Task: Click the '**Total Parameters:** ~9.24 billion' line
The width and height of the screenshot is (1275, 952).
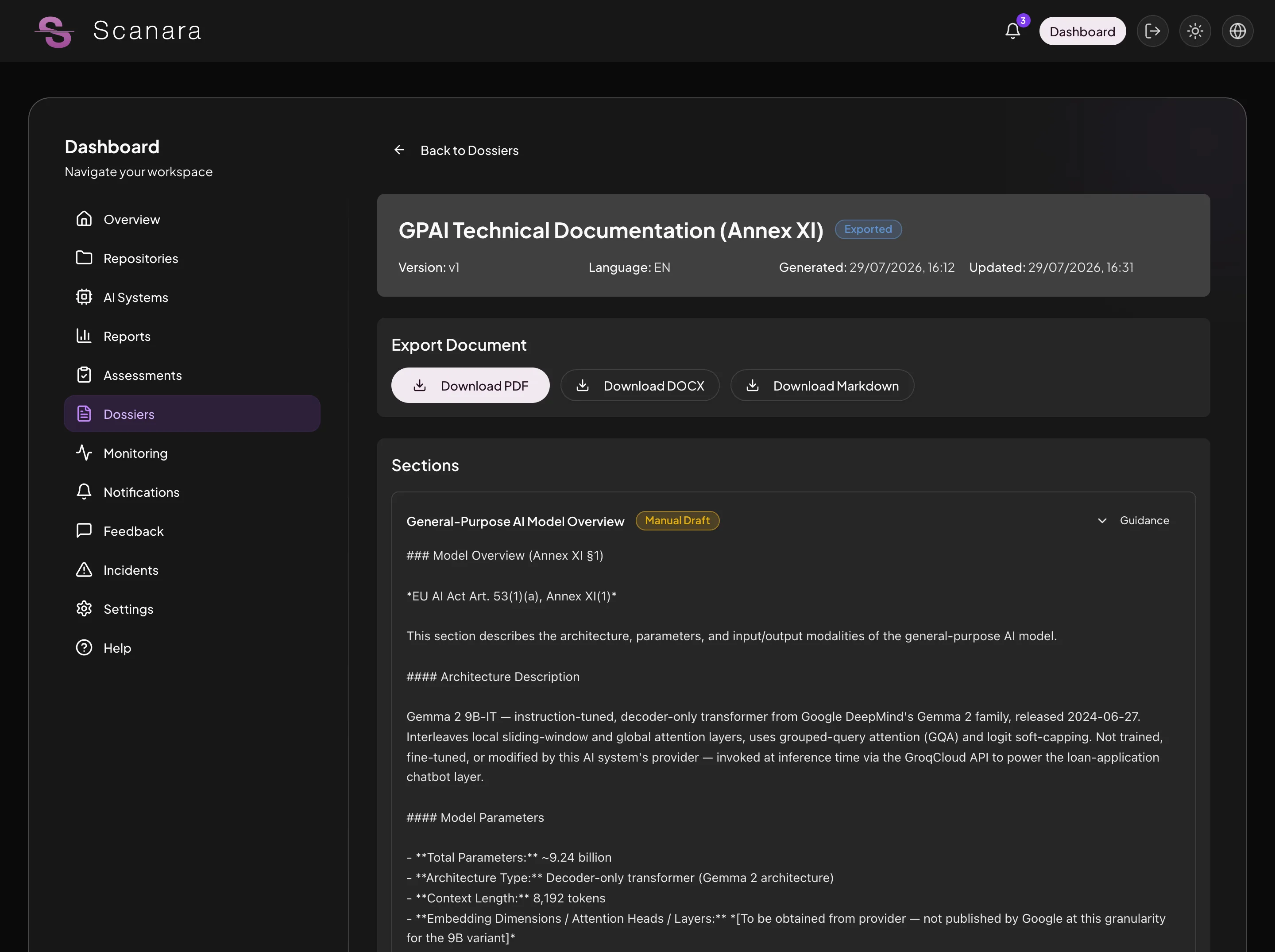Action: [x=509, y=858]
